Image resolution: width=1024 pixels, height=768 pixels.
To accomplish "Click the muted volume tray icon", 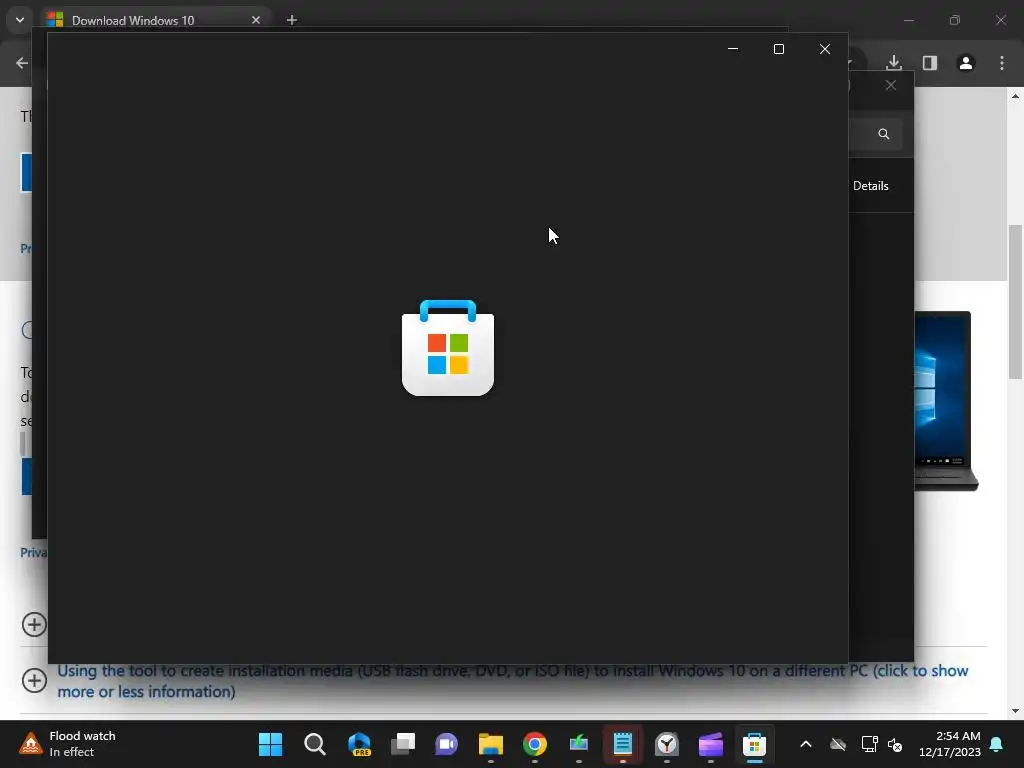I will tap(895, 744).
